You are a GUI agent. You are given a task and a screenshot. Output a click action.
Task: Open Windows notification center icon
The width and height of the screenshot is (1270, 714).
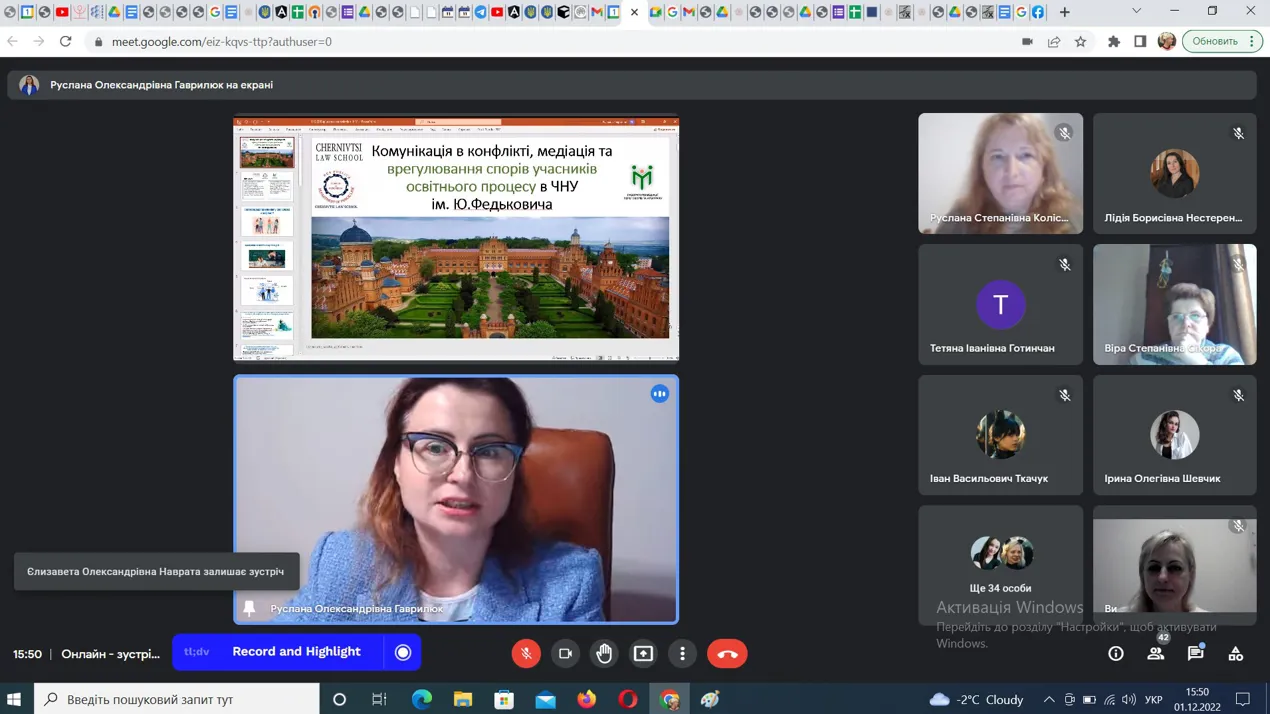1243,699
